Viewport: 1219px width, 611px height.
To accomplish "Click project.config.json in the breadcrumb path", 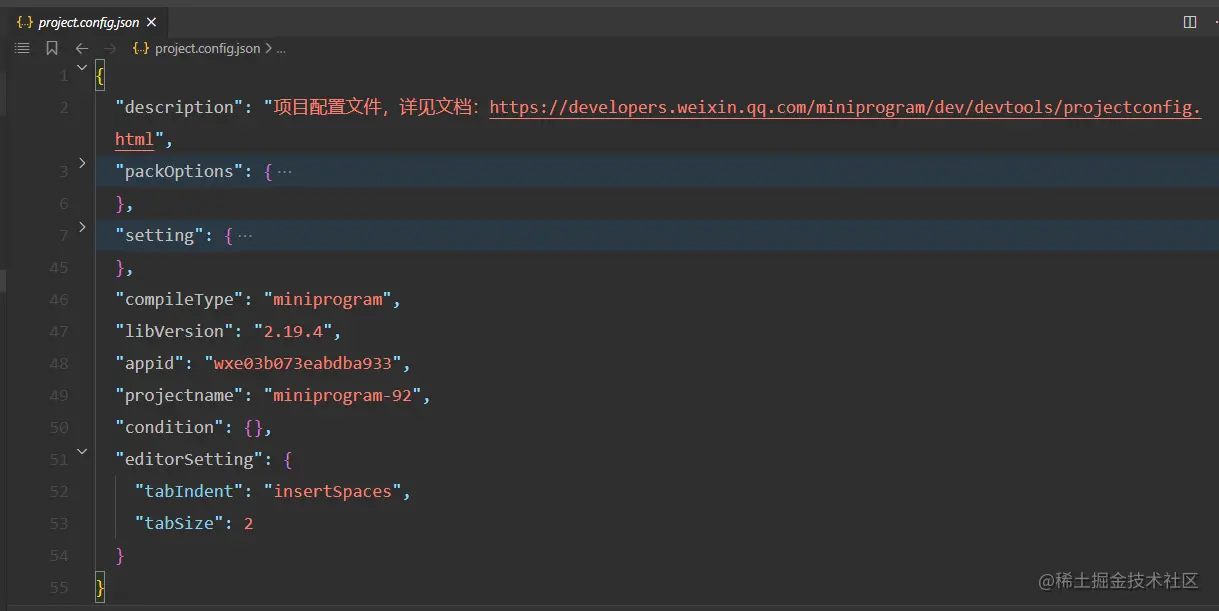I will [x=207, y=48].
